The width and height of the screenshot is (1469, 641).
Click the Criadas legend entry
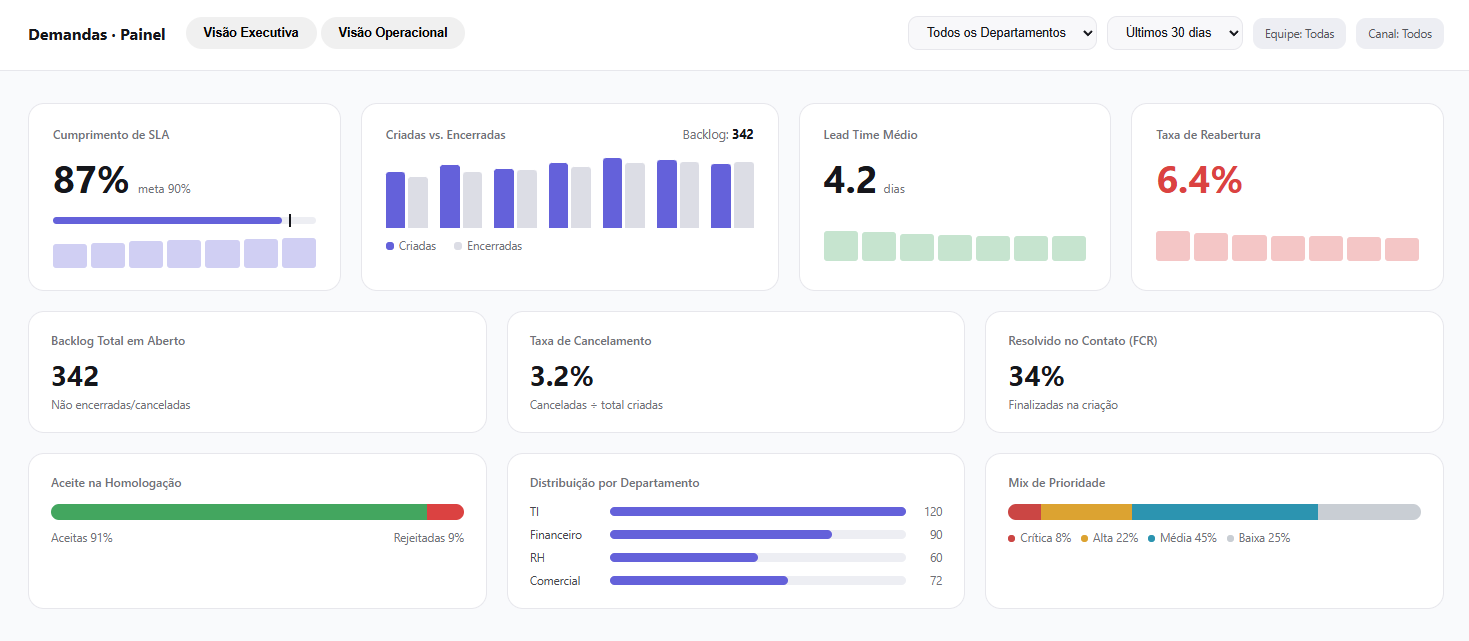[x=411, y=246]
